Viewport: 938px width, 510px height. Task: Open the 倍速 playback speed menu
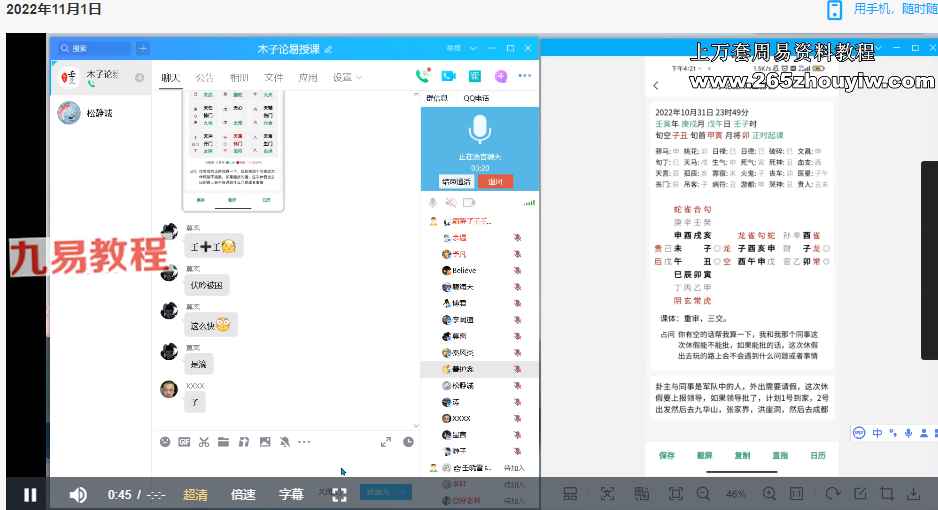coord(243,494)
